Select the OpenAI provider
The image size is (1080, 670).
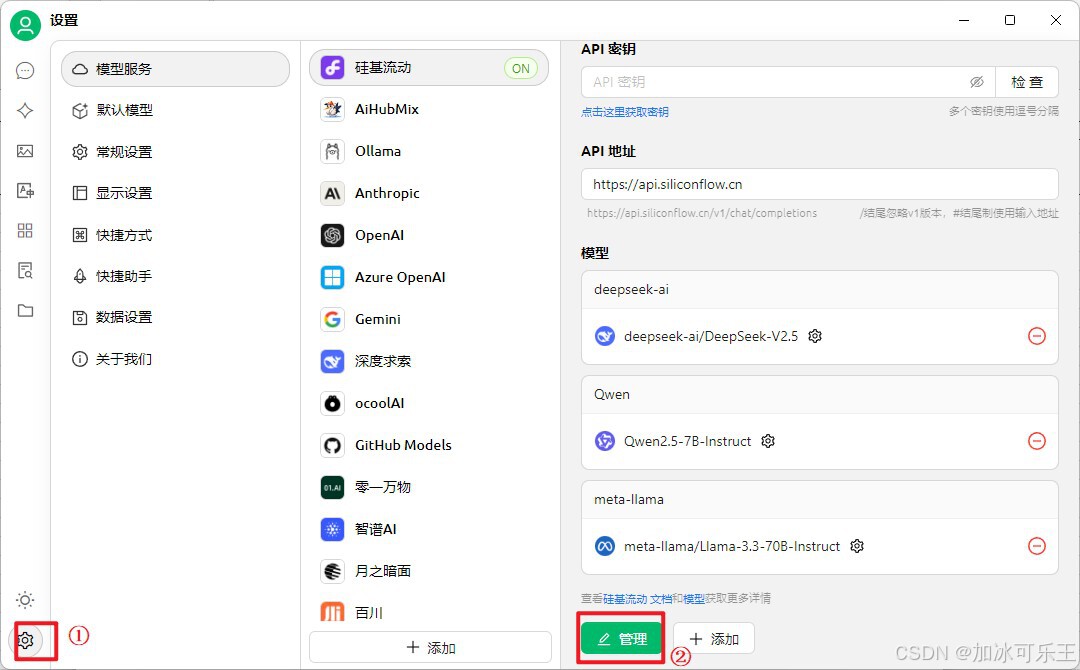(429, 235)
